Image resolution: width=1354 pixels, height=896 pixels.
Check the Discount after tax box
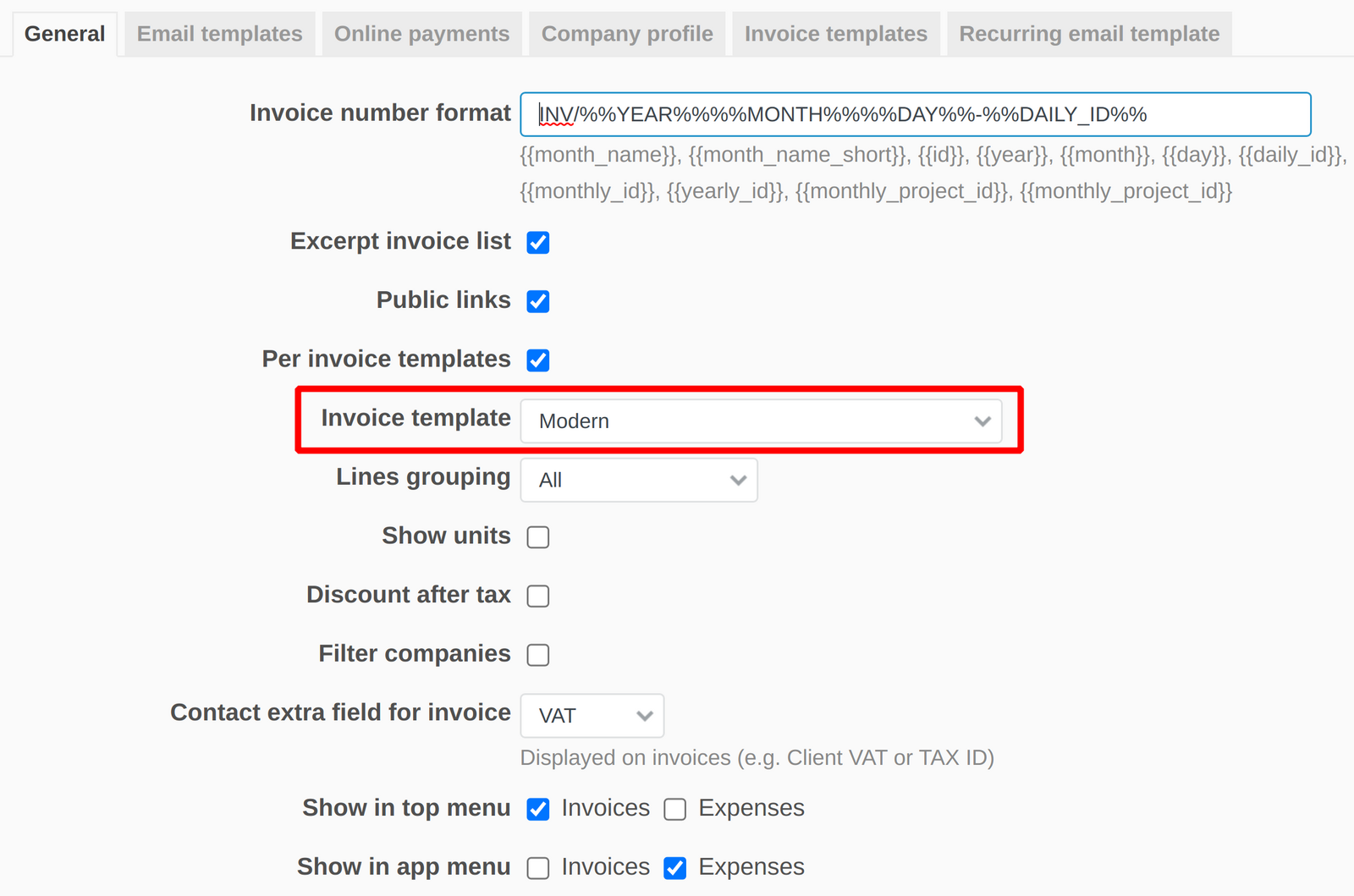pyautogui.click(x=538, y=596)
